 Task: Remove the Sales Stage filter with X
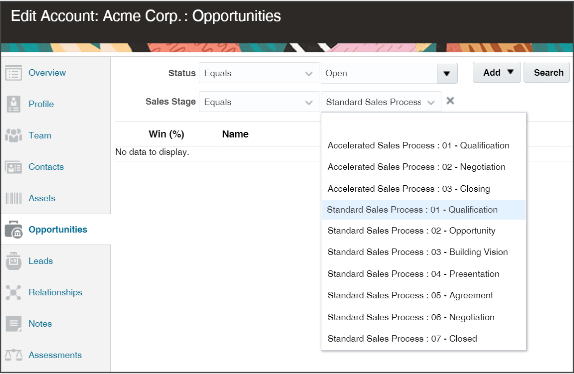(450, 101)
